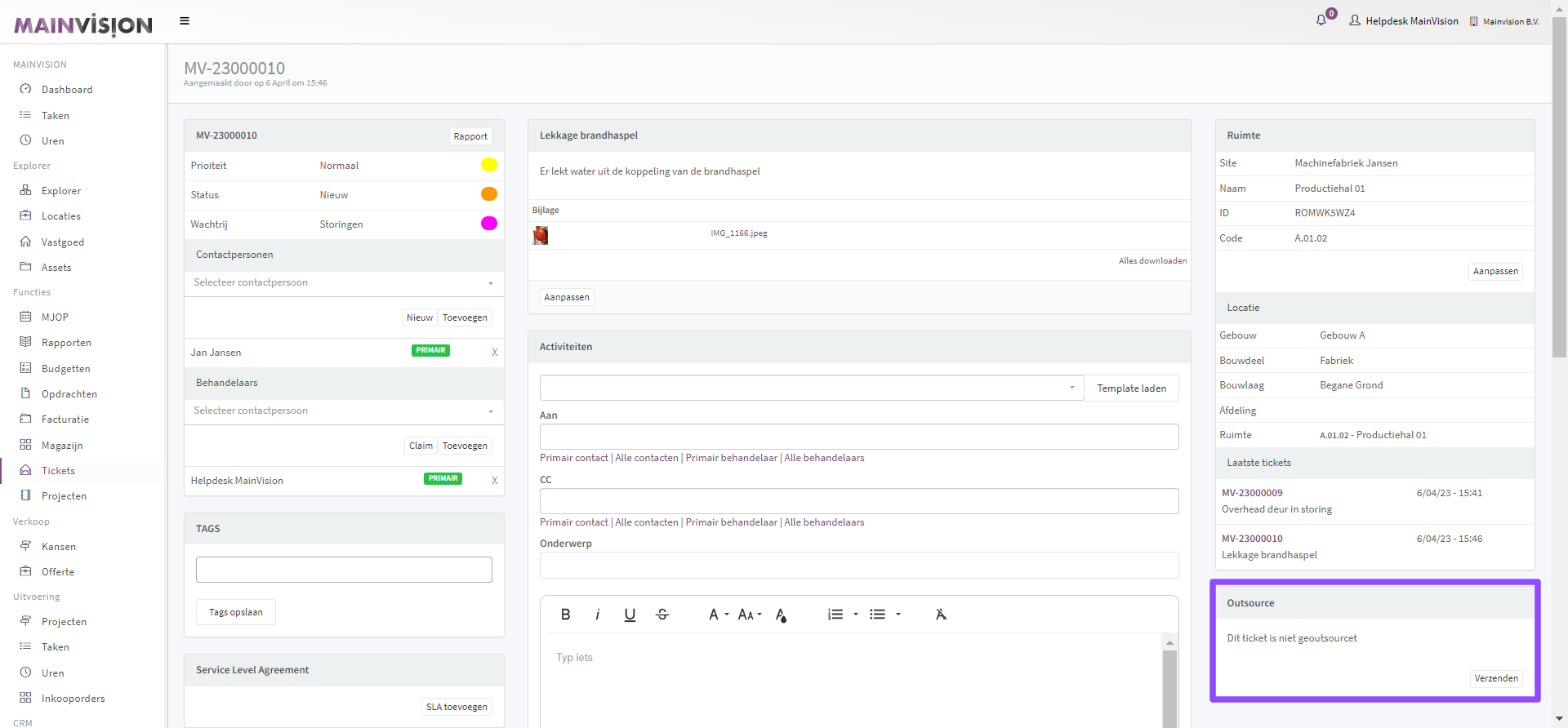Remove Helpdesk MainVision with the red X
The width and height of the screenshot is (1568, 728).
pos(495,481)
